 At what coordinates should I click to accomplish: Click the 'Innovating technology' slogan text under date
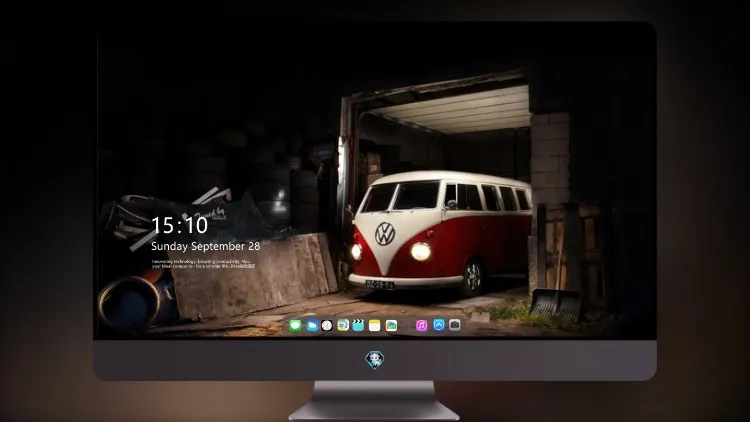click(x=203, y=264)
